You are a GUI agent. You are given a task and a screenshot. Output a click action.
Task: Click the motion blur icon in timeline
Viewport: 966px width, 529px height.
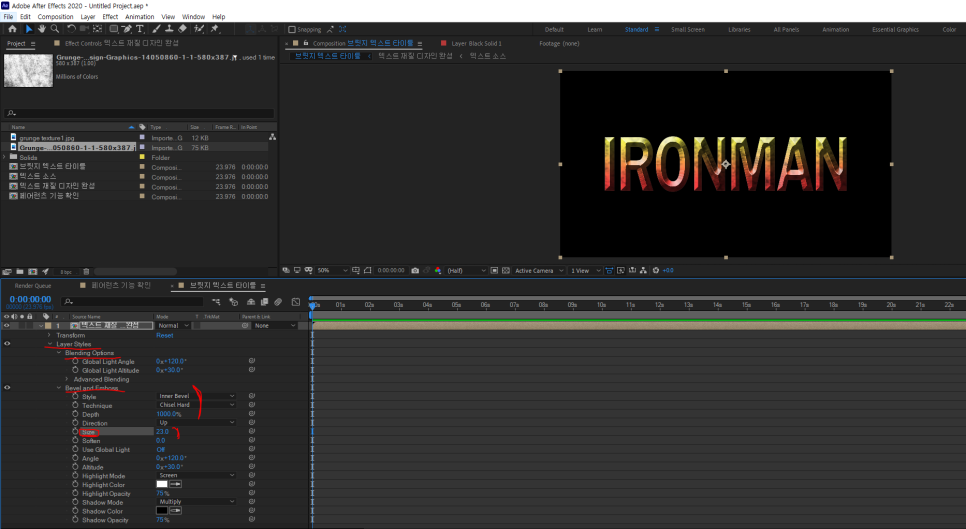(278, 302)
